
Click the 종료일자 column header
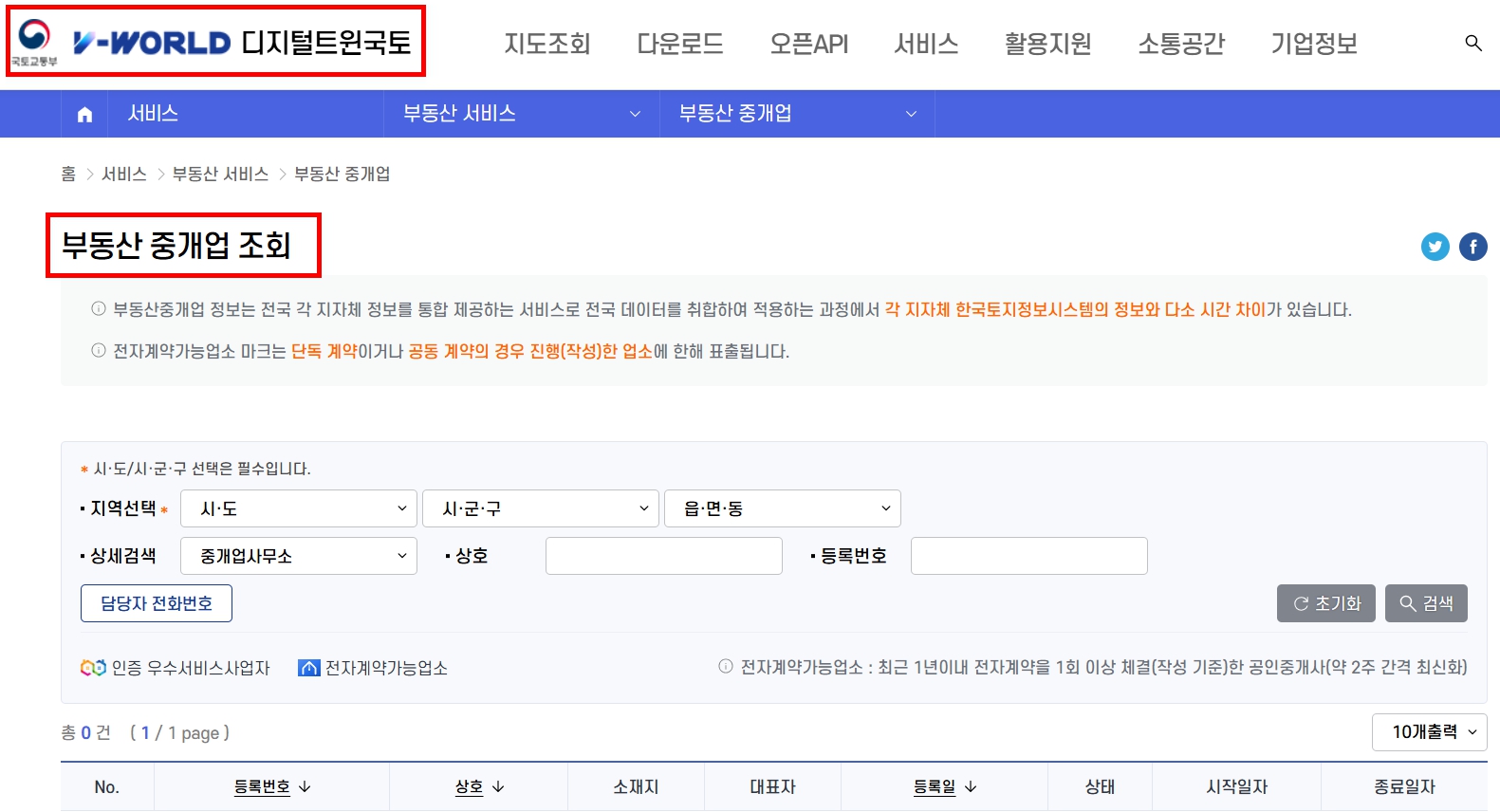coord(1404,787)
